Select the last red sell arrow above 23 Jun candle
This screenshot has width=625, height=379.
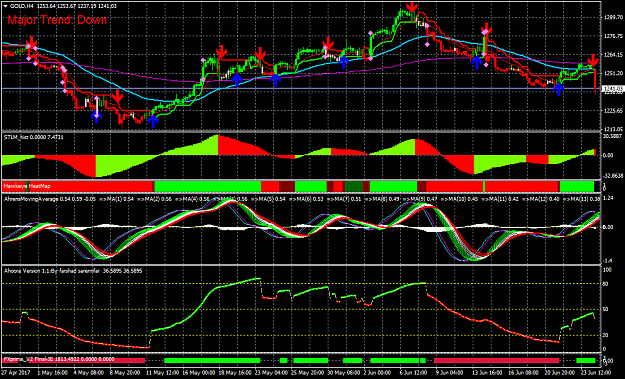593,61
